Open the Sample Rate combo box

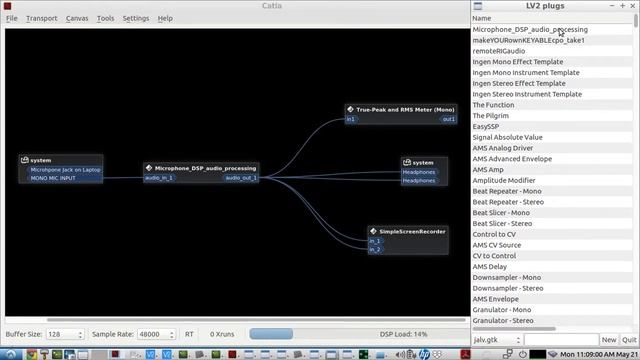pos(157,334)
